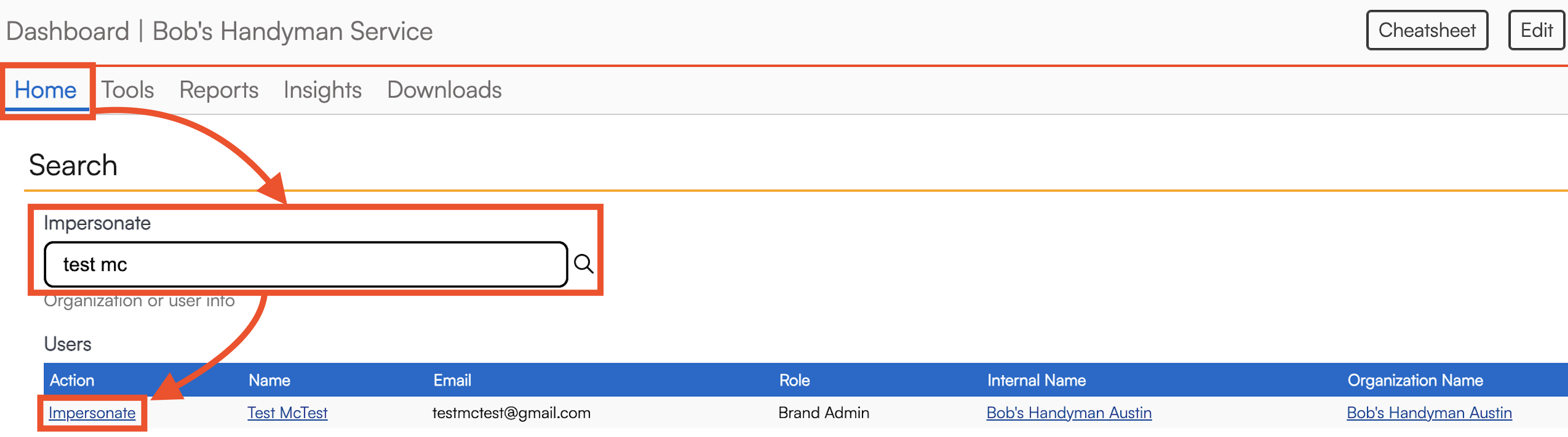This screenshot has width=1568, height=437.
Task: Select the Insights tab
Action: (x=323, y=90)
